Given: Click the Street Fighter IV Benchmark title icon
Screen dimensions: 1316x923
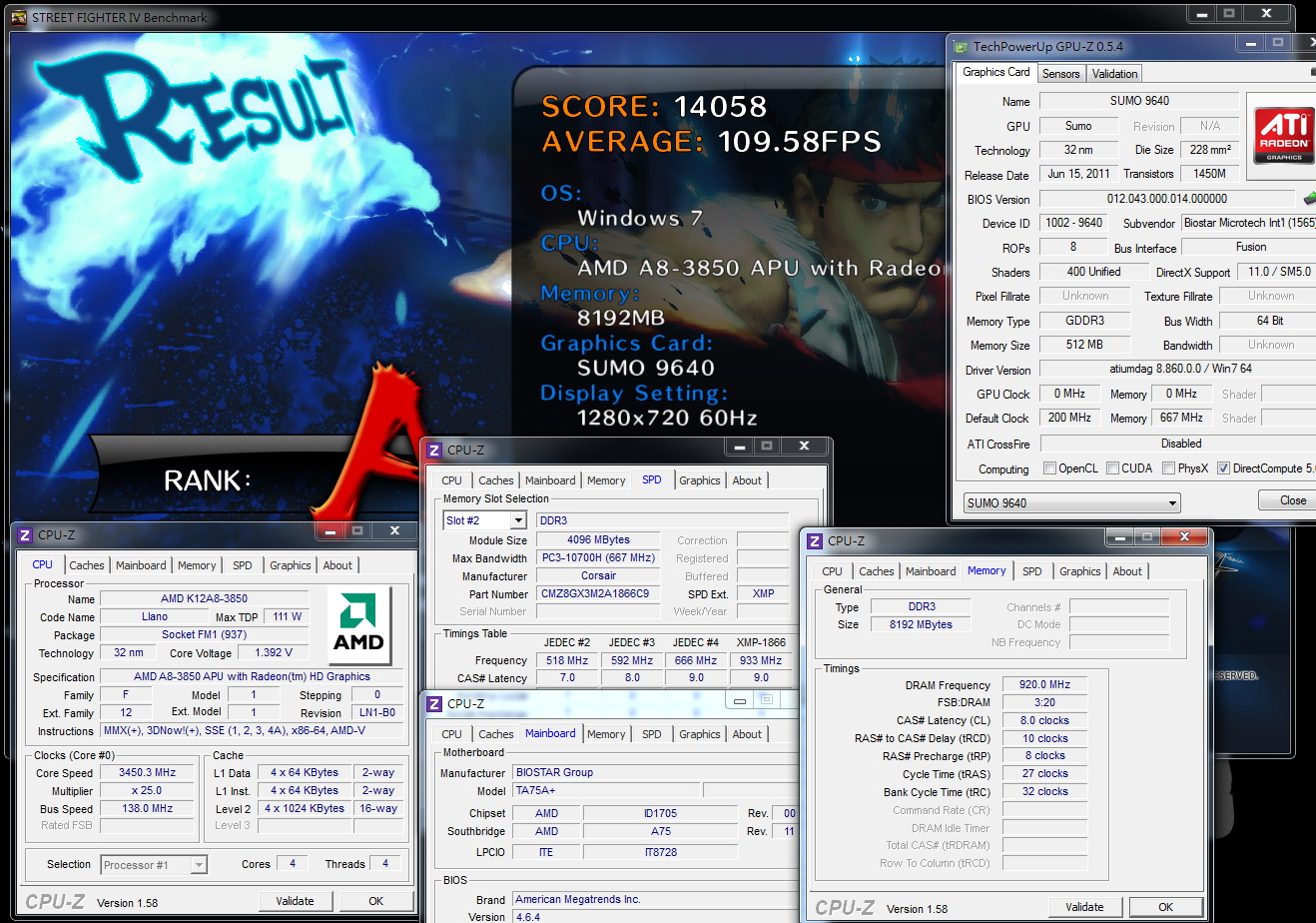Looking at the screenshot, I should (x=19, y=17).
